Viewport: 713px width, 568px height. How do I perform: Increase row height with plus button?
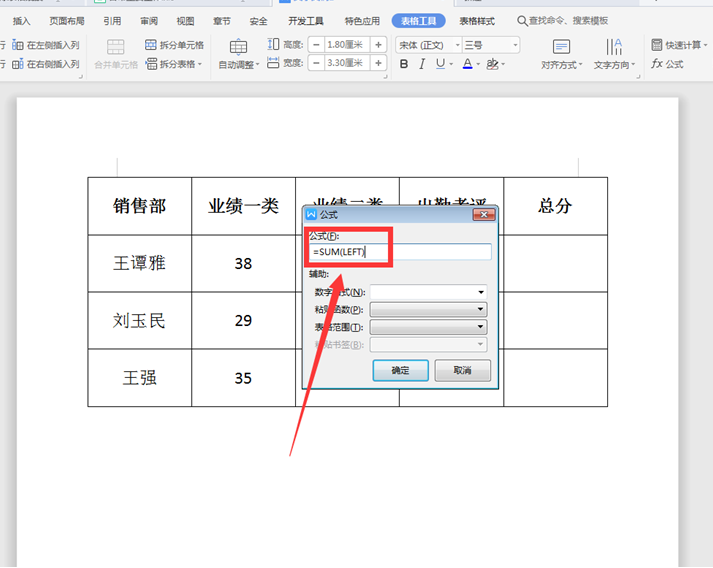(x=378, y=45)
